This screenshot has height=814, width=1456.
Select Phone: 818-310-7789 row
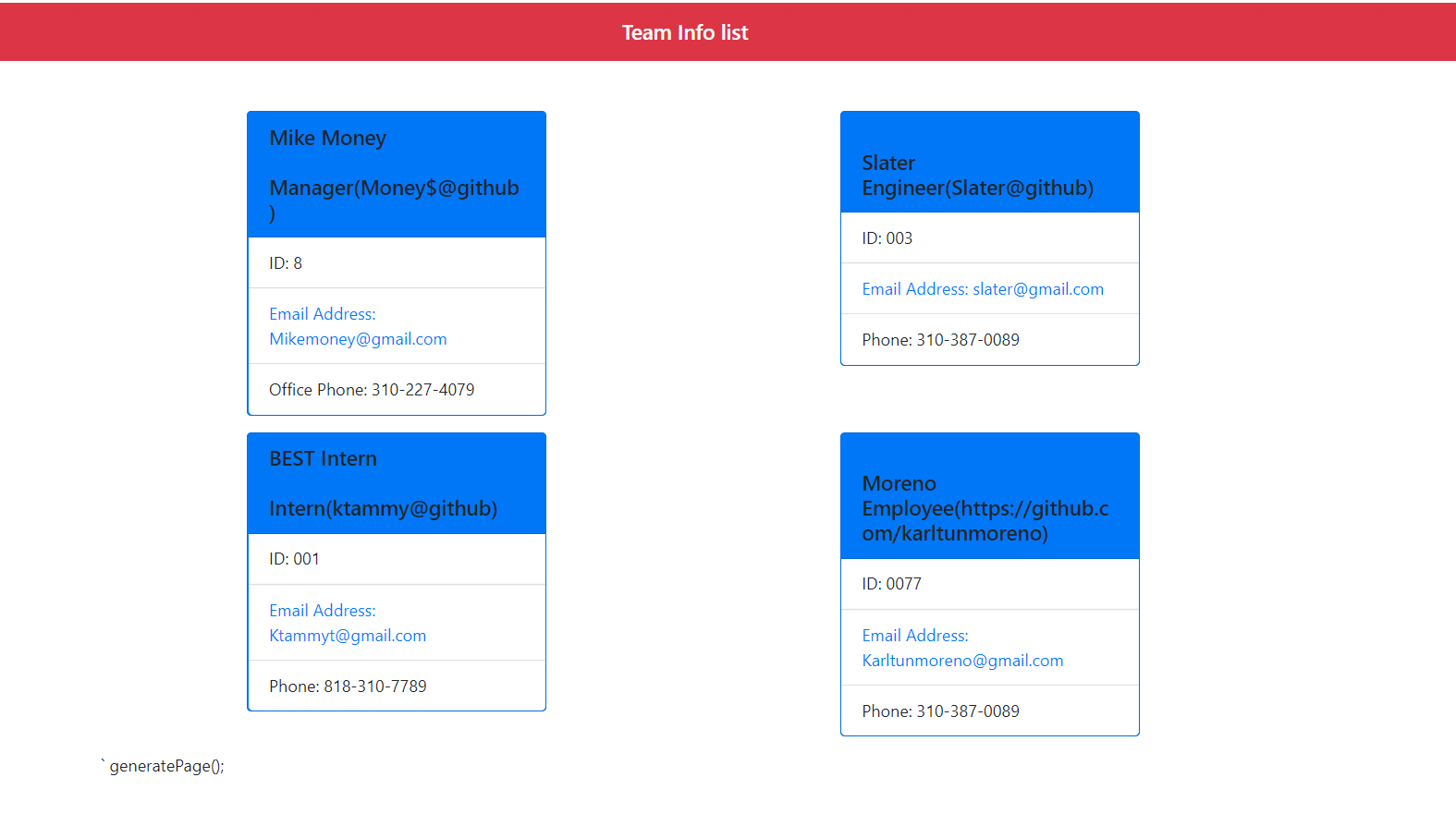[x=397, y=686]
